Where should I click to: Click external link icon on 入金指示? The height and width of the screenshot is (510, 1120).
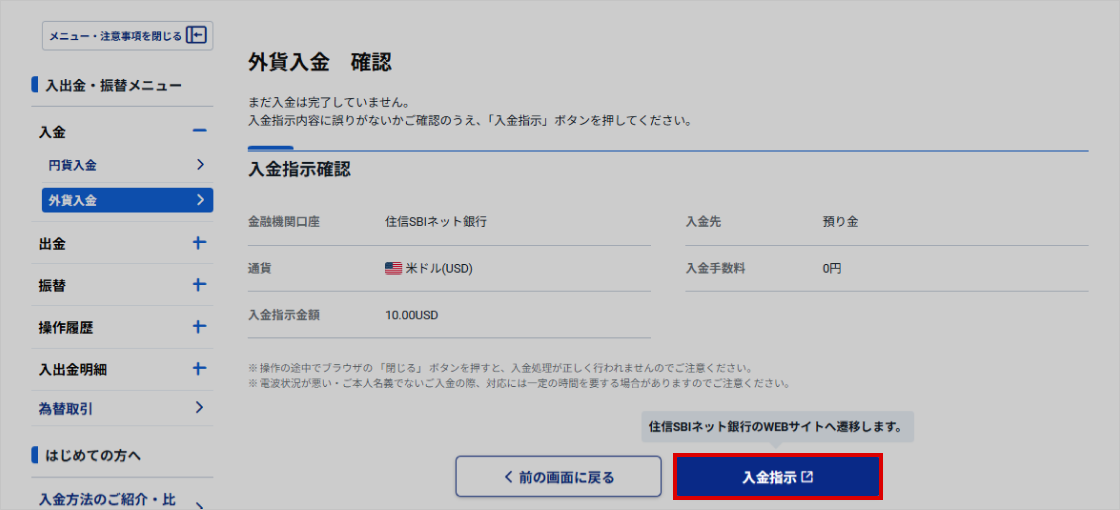[x=808, y=477]
